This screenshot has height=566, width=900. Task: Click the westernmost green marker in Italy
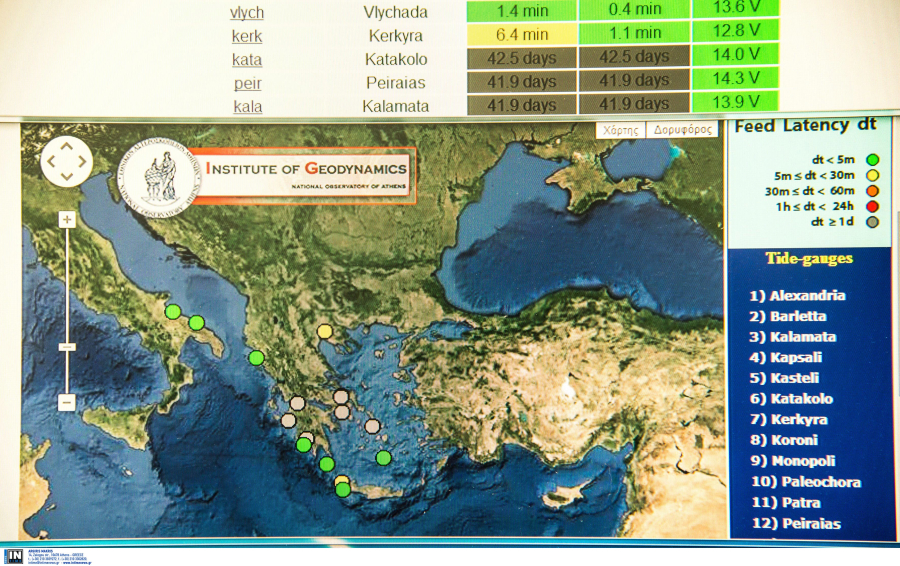point(173,311)
